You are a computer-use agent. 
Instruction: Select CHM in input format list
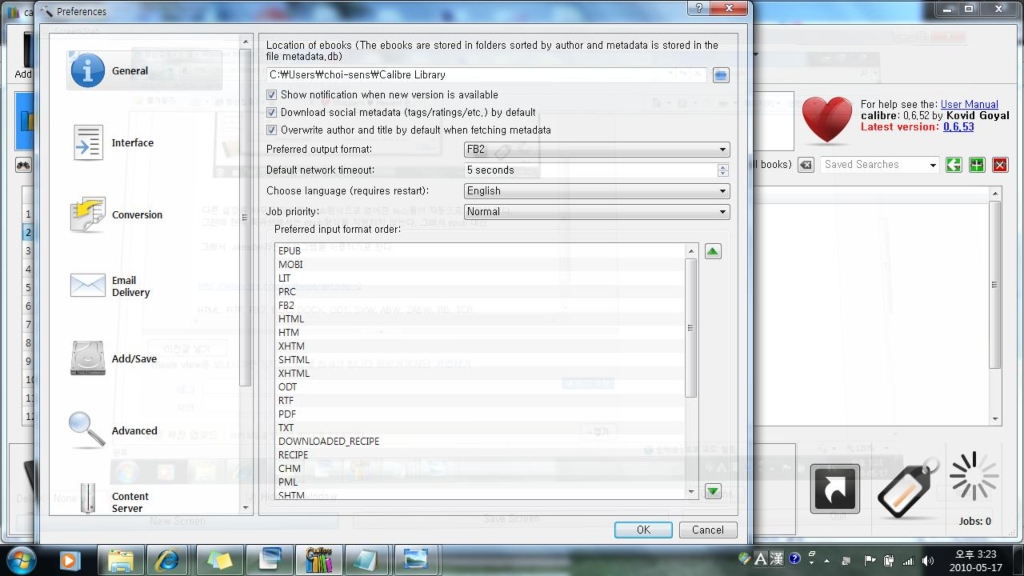coord(481,468)
